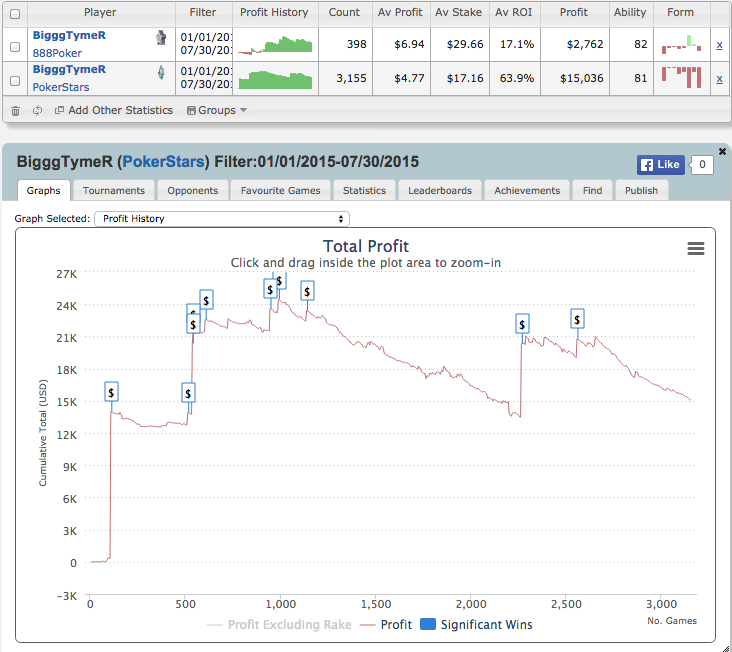Click the PokerStars link in the table
Image resolution: width=732 pixels, height=652 pixels.
coord(61,87)
